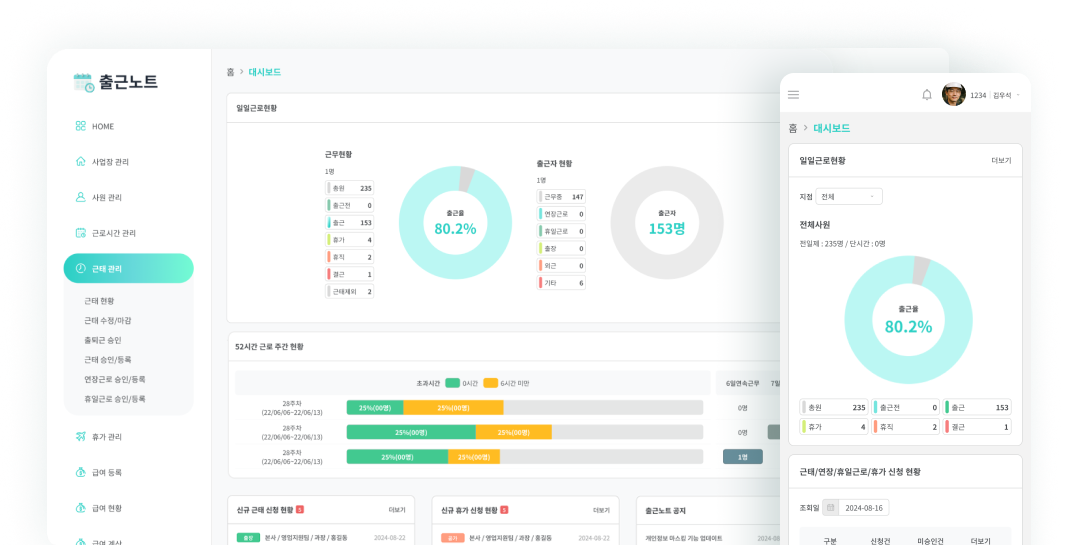Open the HOME grid icon in sidebar
The image size is (1080, 545).
click(x=80, y=126)
